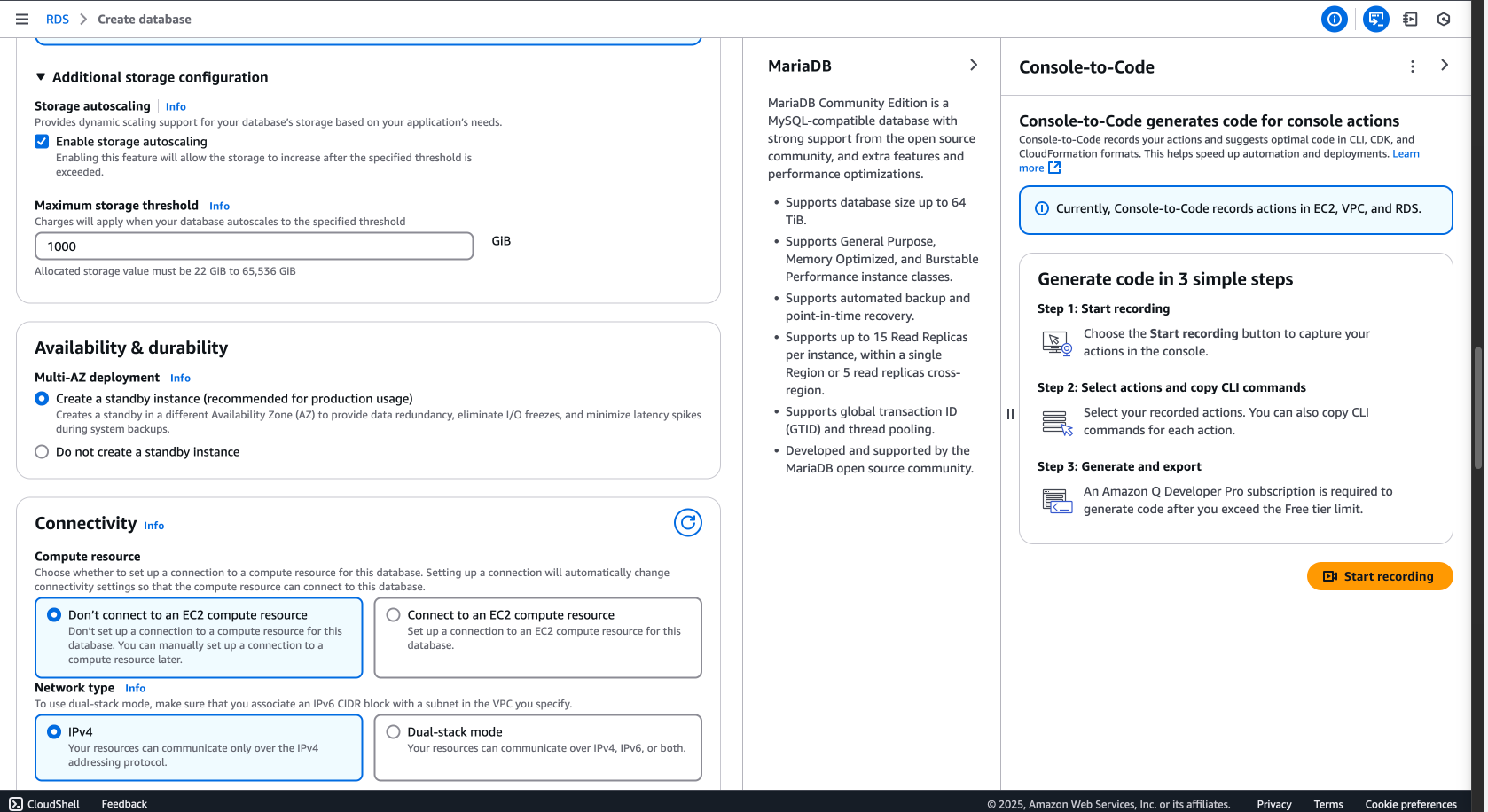1488x812 pixels.
Task: Click the Availability & durability heading
Action: coord(131,347)
